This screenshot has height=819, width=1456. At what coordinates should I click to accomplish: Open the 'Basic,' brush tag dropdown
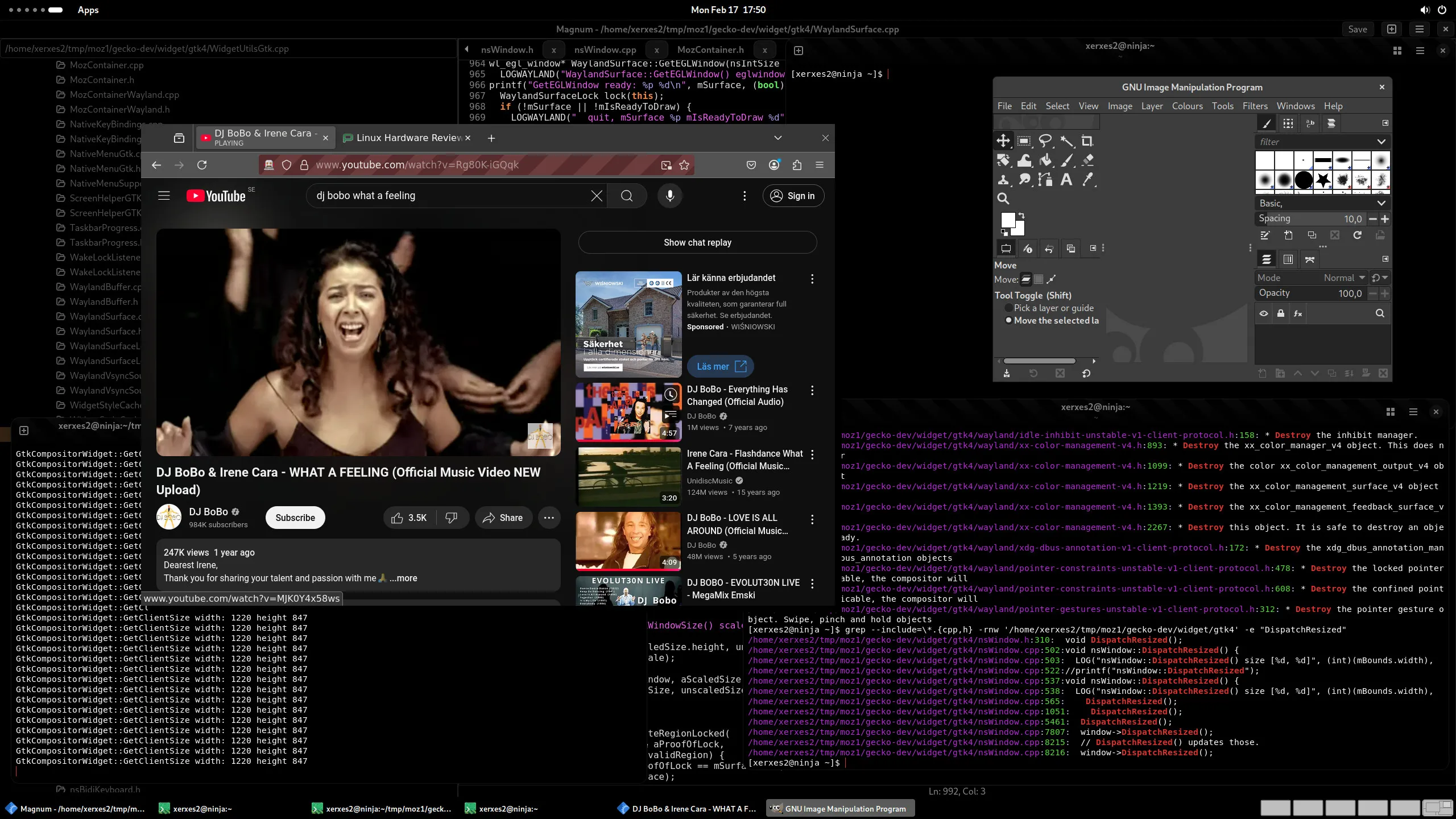click(1381, 203)
